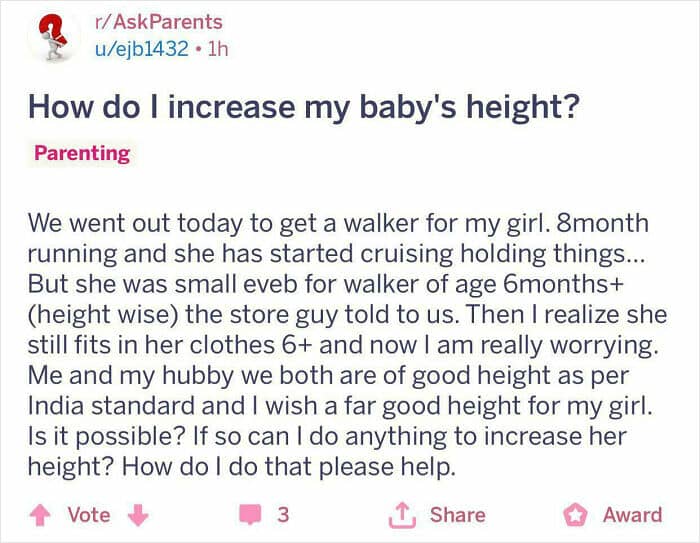The image size is (700, 543).
Task: Click the Vote count label
Action: pyautogui.click(x=88, y=515)
